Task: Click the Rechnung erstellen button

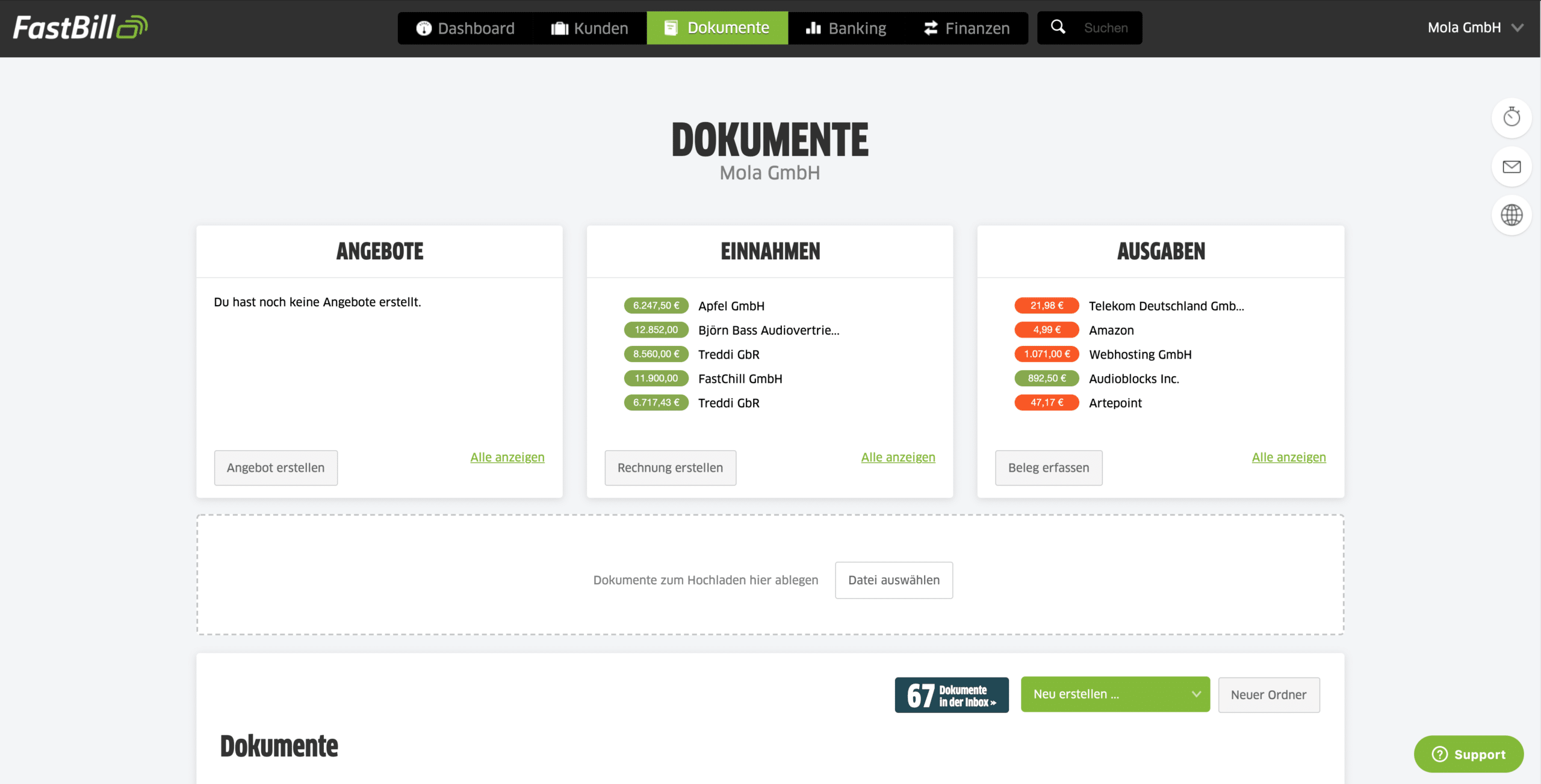Action: coord(671,468)
